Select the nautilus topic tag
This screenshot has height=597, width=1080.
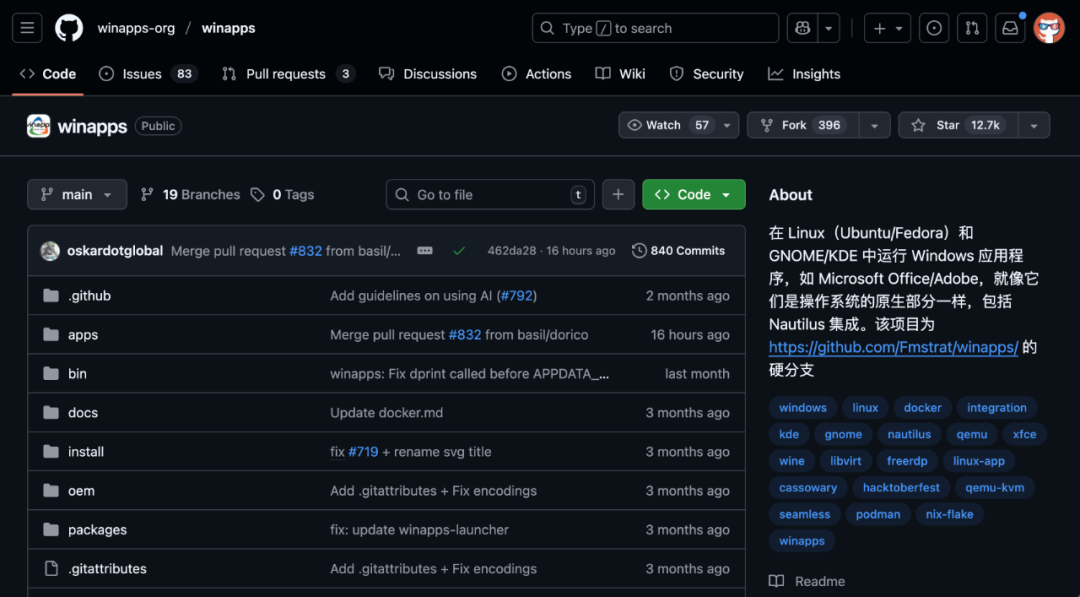(909, 434)
